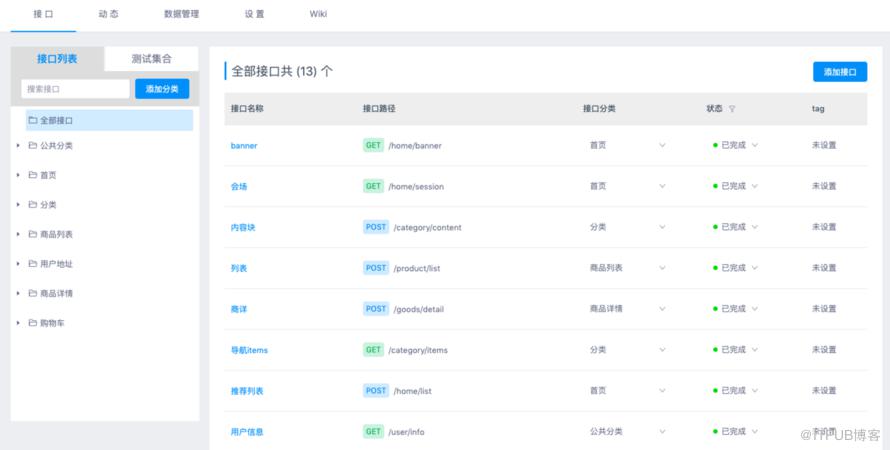Open the banner interface link

[244, 146]
